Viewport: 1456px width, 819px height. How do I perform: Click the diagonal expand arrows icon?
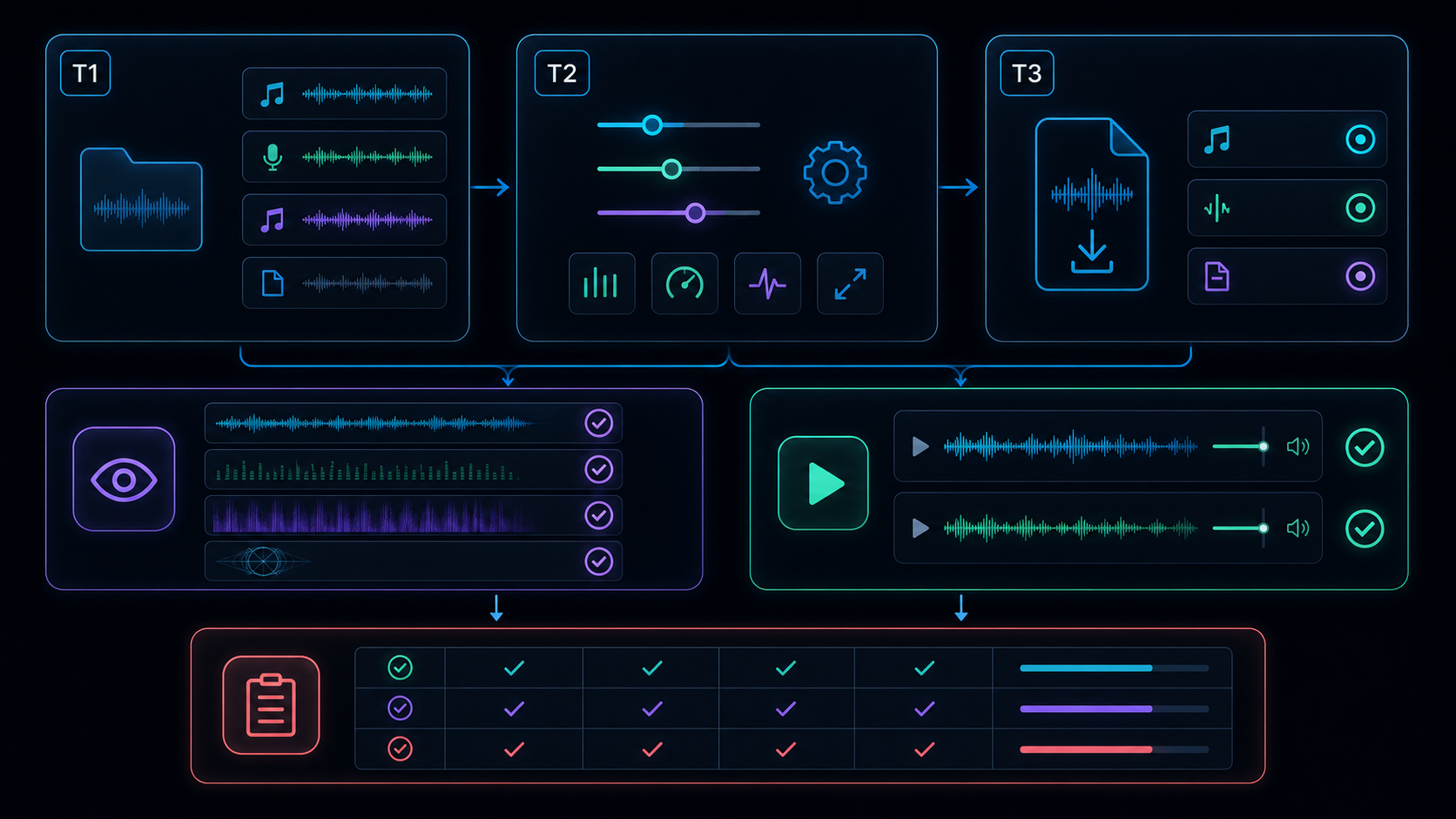[850, 284]
